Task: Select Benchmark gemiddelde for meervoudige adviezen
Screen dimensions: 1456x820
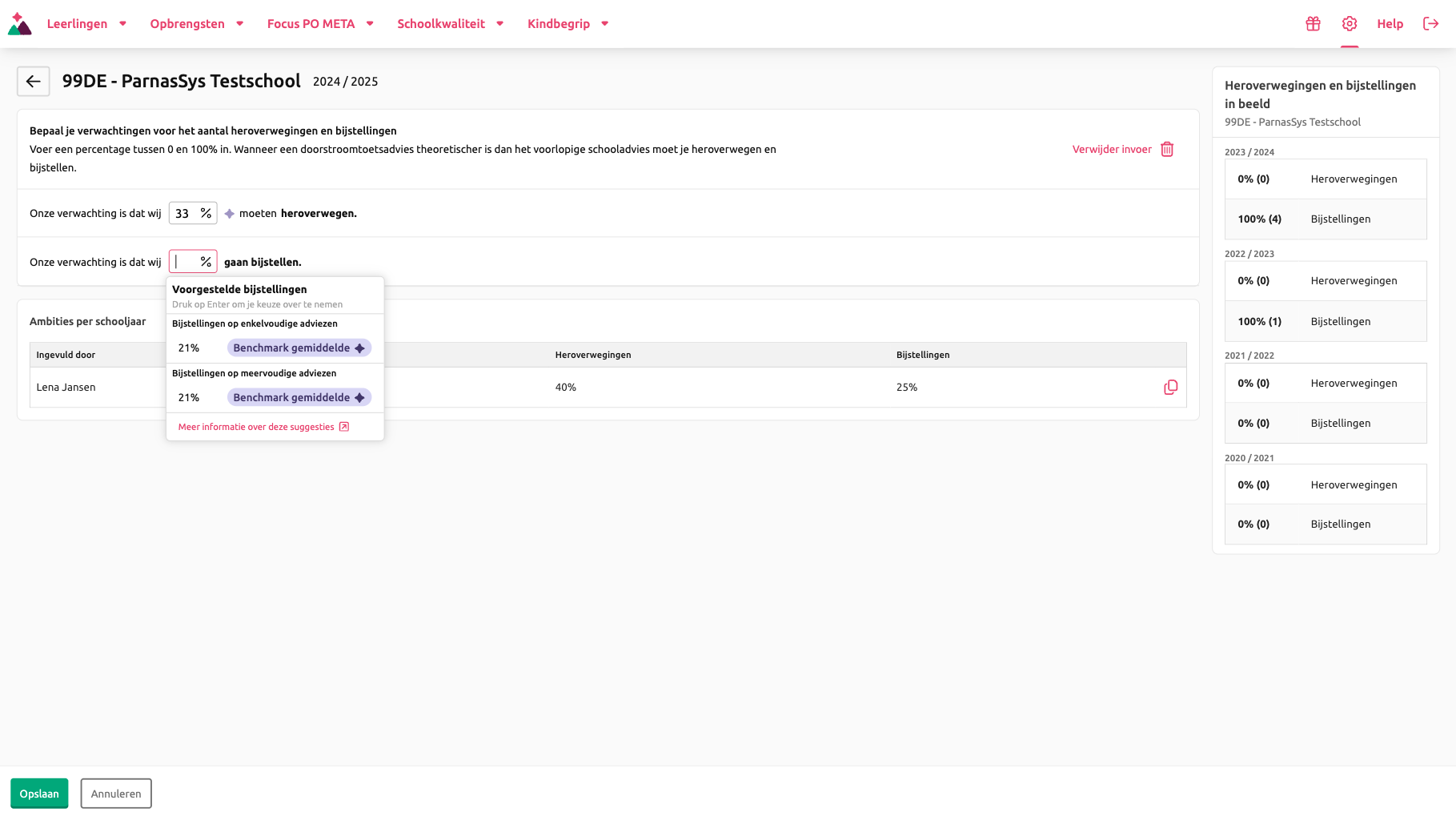Action: pyautogui.click(x=299, y=397)
